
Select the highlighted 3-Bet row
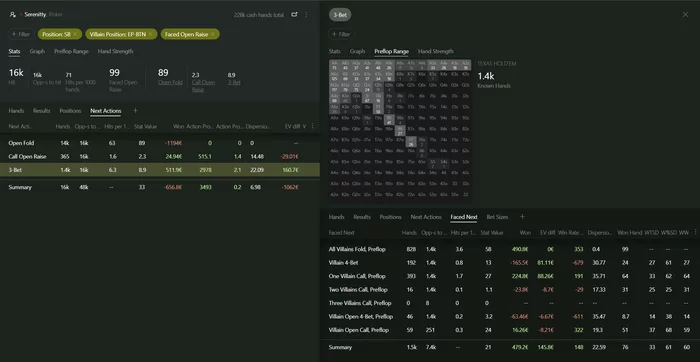160,170
